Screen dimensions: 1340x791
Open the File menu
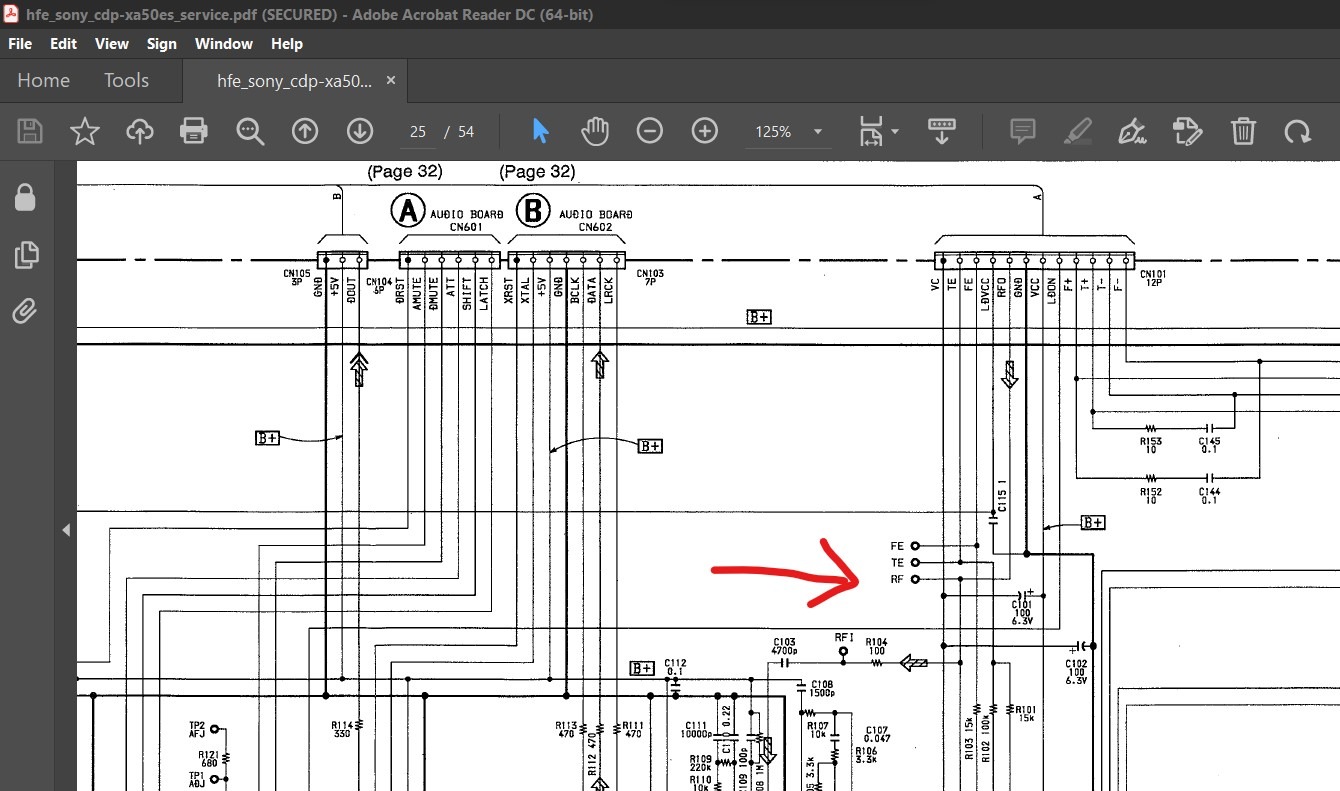(20, 44)
